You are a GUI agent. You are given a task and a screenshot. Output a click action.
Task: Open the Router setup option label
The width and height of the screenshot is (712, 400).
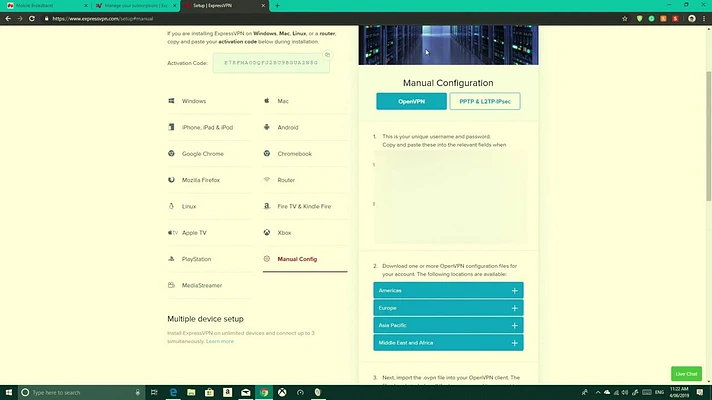[286, 180]
